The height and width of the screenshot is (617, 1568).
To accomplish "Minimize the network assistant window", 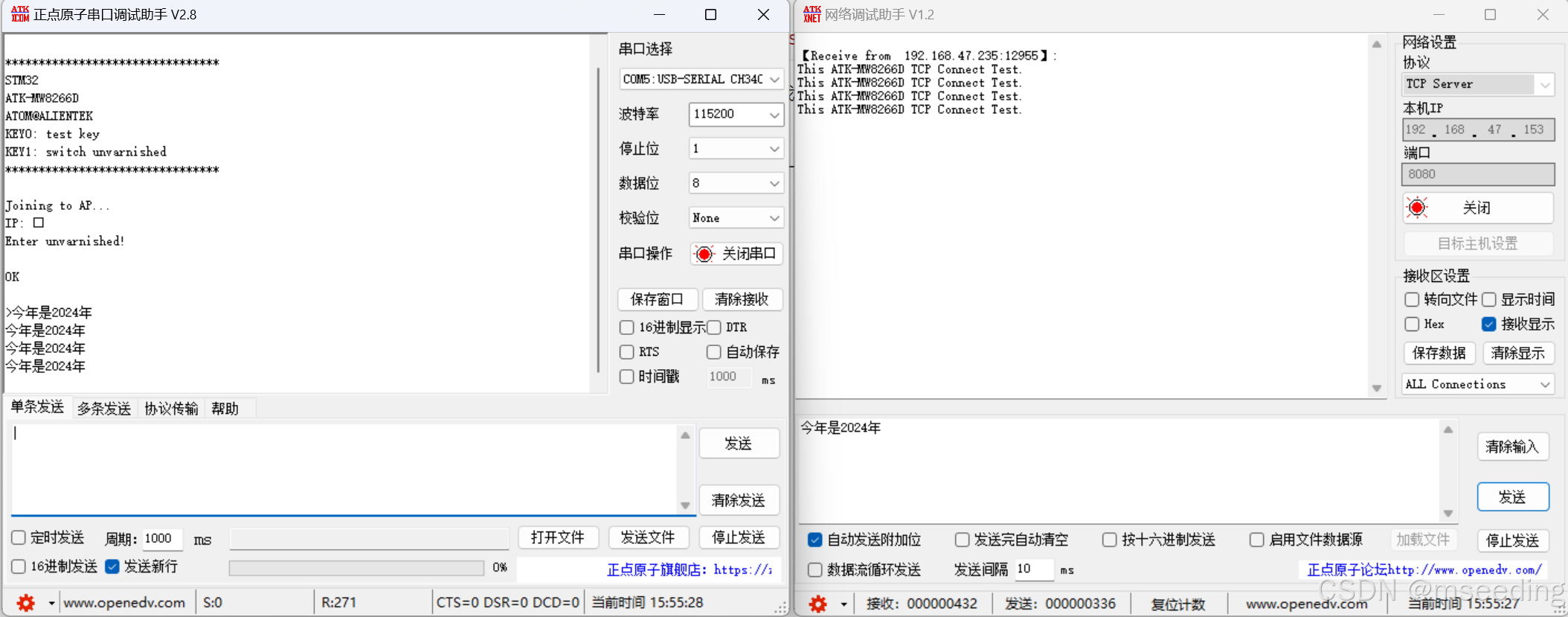I will 1439,15.
